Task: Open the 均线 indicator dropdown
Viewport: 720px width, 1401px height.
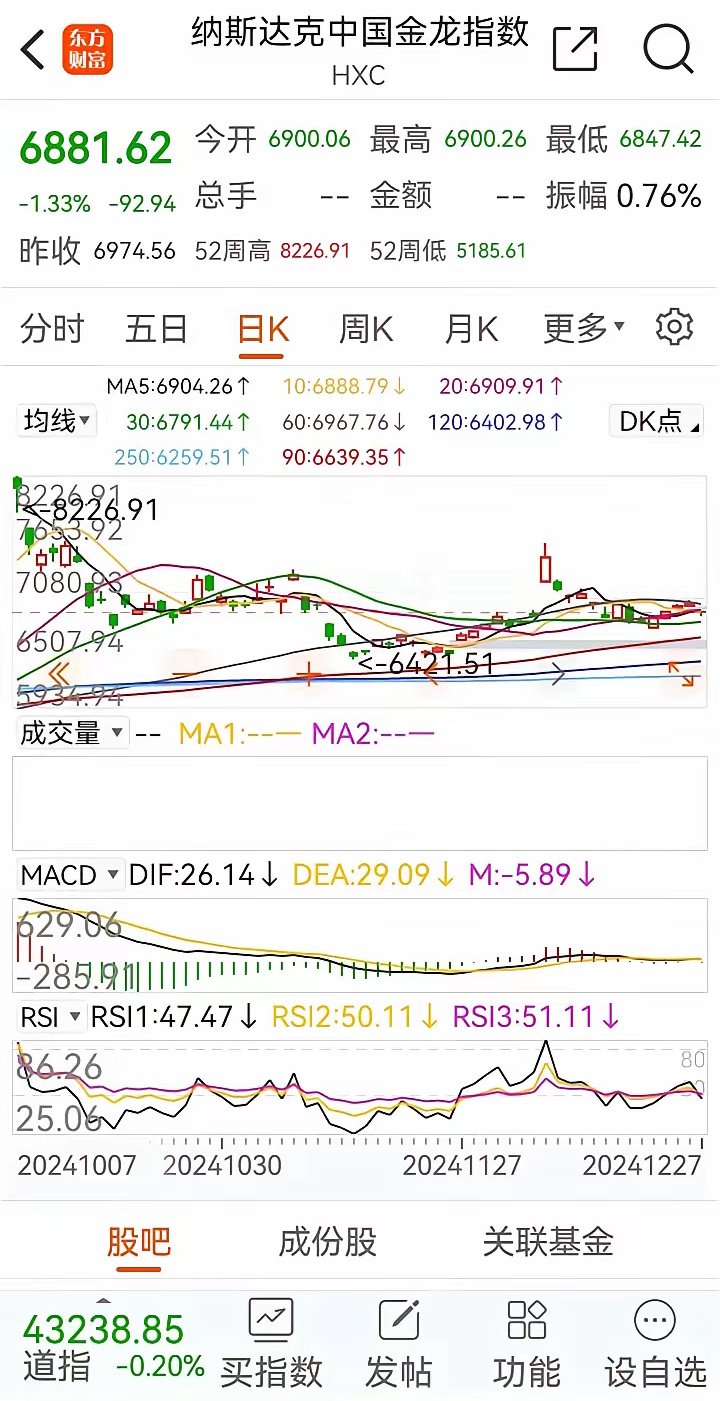Action: point(56,421)
